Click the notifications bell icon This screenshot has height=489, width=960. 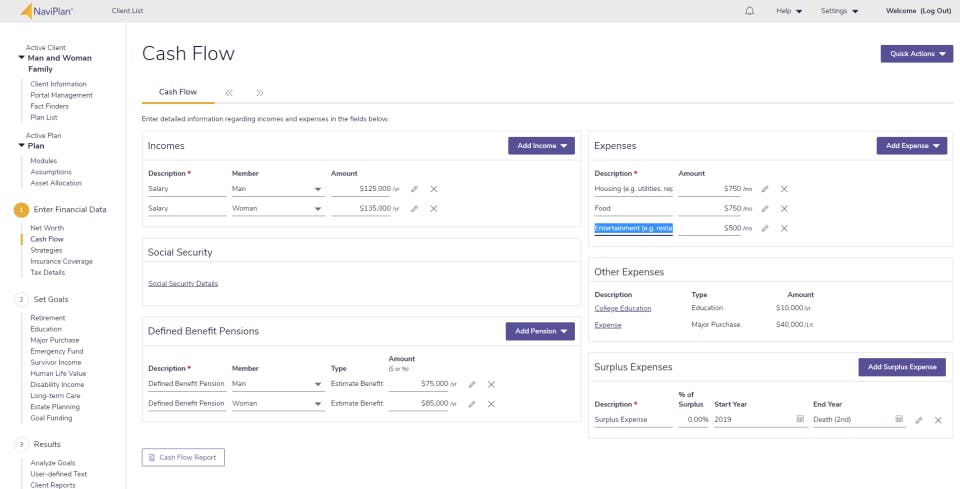(x=750, y=11)
